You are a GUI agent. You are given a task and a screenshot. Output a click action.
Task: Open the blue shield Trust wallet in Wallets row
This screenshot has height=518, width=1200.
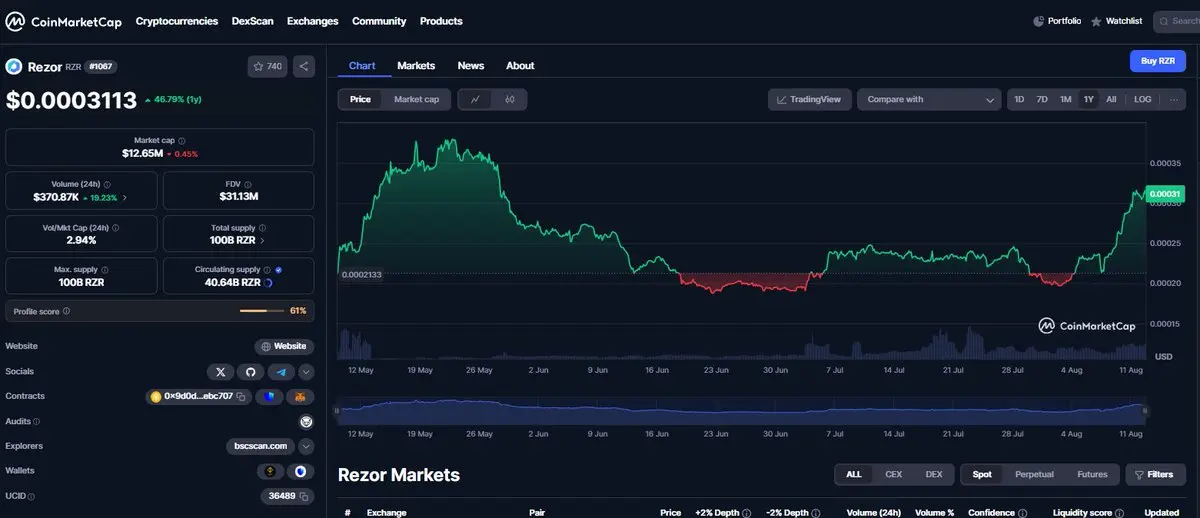pyautogui.click(x=300, y=471)
